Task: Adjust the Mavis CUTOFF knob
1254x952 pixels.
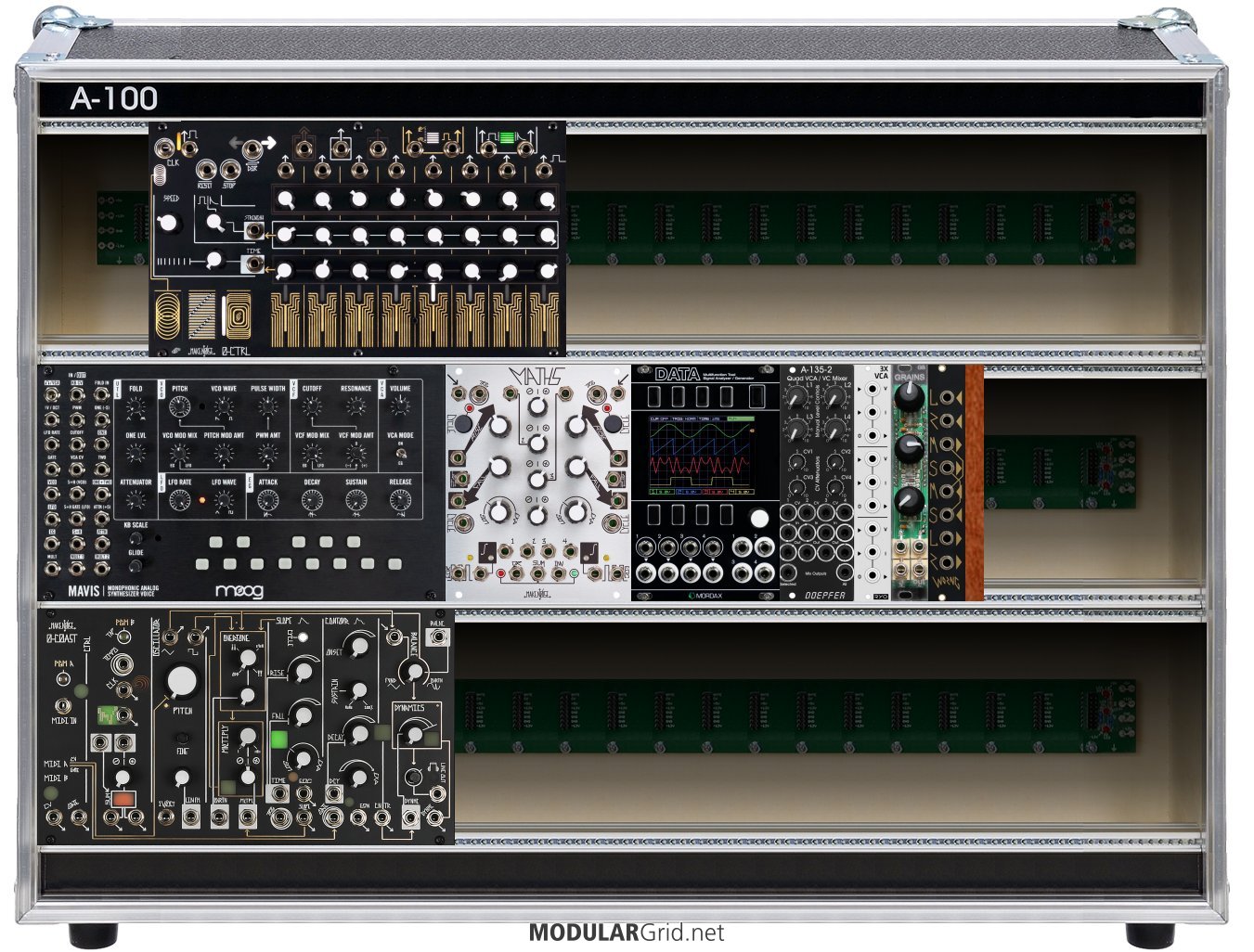Action: coord(312,406)
